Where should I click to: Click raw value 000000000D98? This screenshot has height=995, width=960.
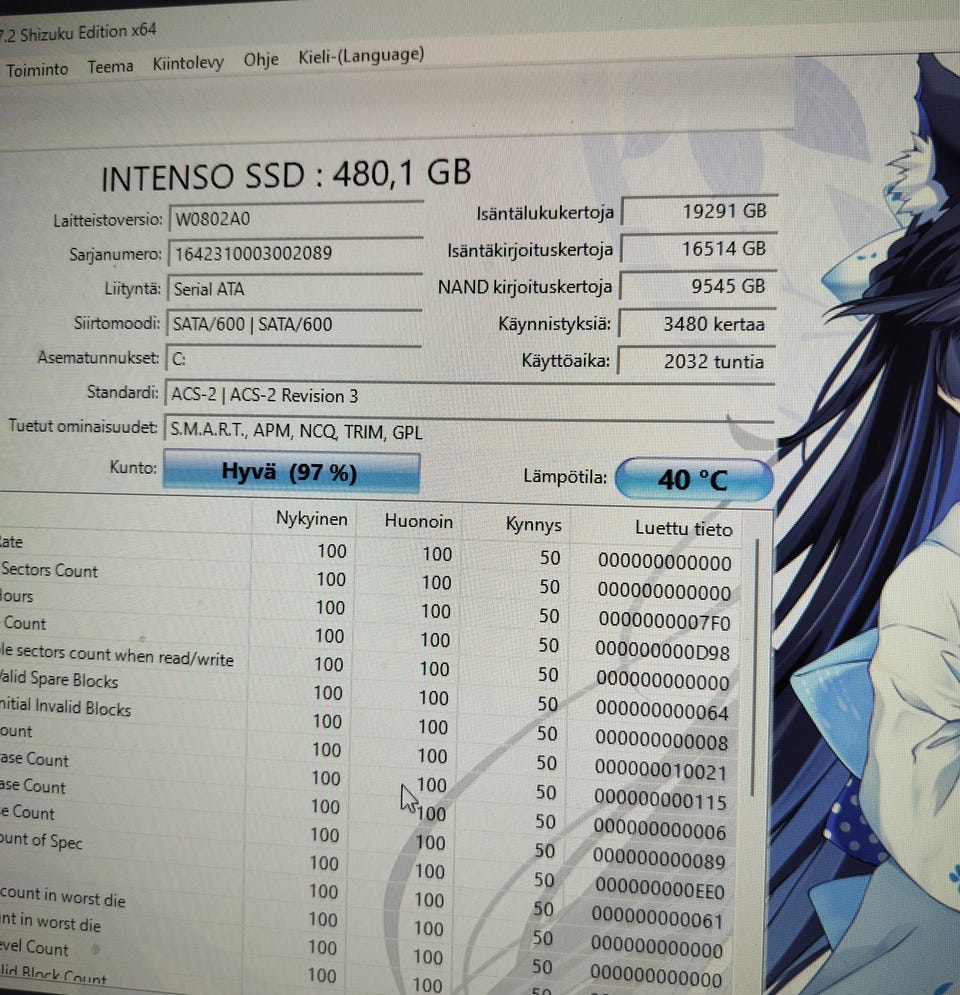point(662,650)
